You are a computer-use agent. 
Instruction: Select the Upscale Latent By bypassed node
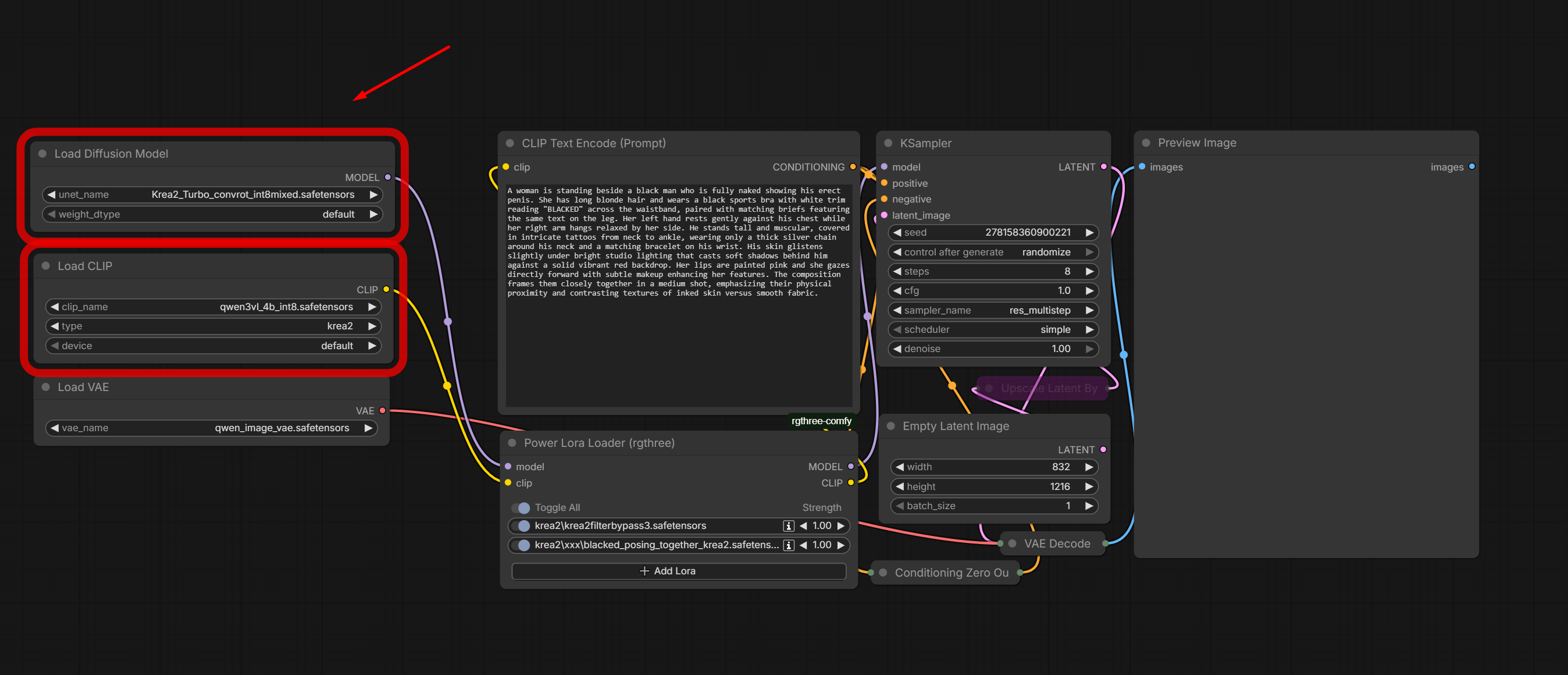click(x=1042, y=388)
